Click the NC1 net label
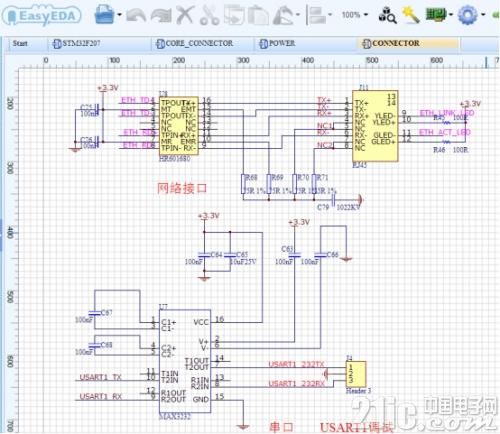The height and width of the screenshot is (434, 500). pos(325,126)
